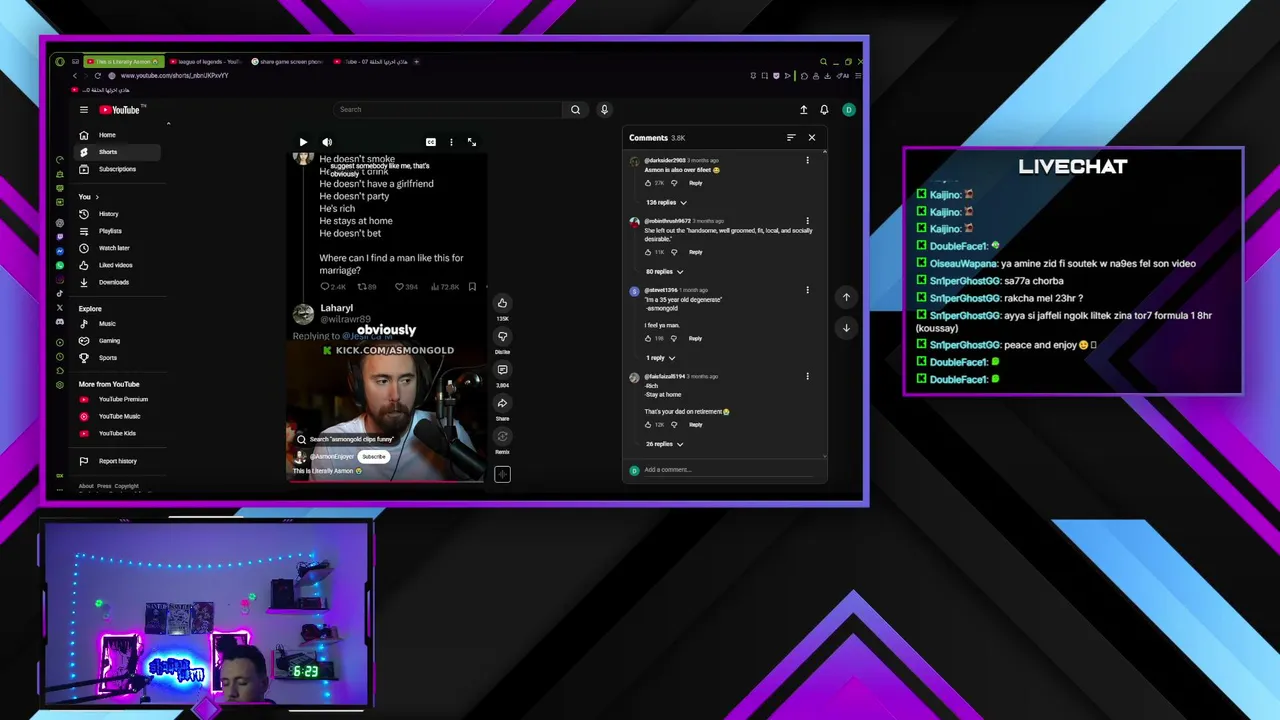Image resolution: width=1280 pixels, height=720 pixels.
Task: Open the notifications bell
Action: click(824, 110)
